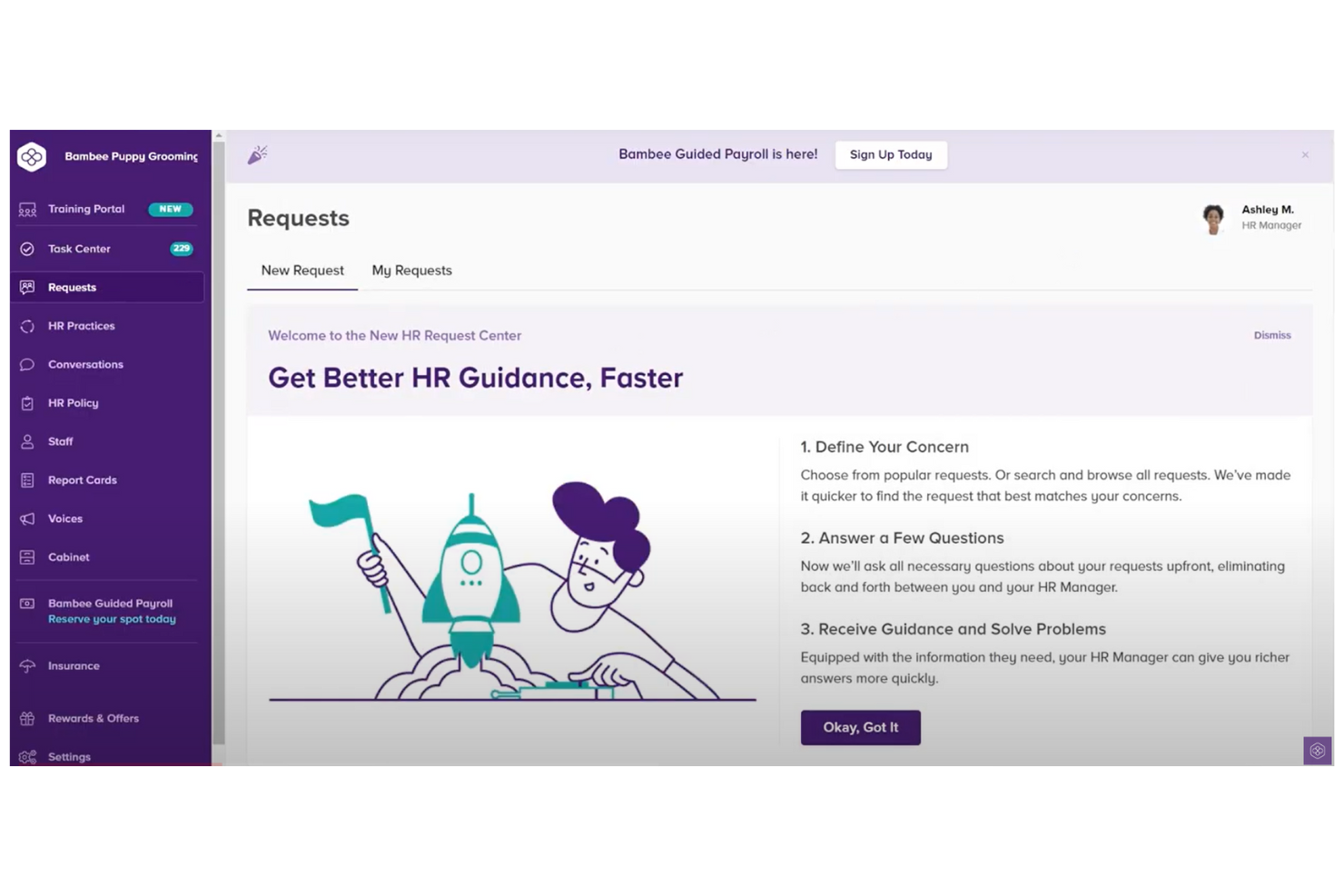1344x896 pixels.
Task: Click the Bambee hexagon logo
Action: 32,157
